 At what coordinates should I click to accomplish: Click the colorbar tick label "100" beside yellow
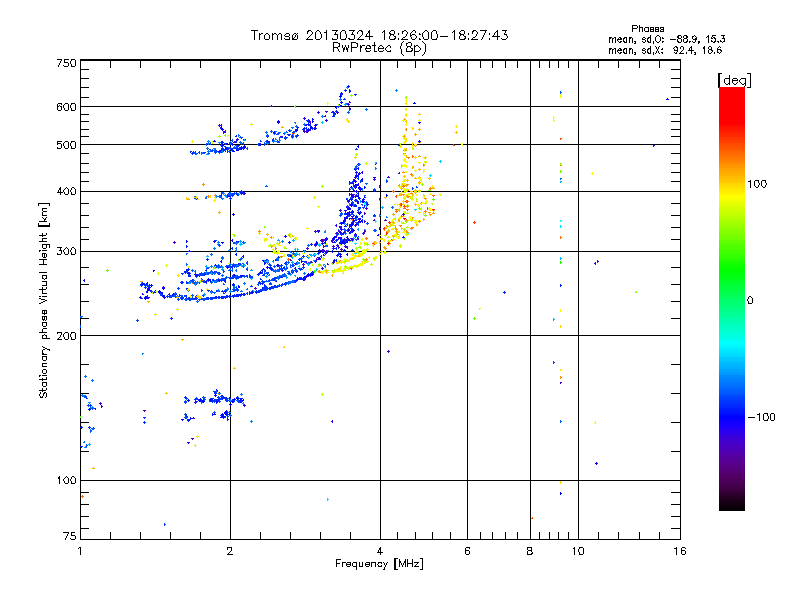tap(757, 184)
